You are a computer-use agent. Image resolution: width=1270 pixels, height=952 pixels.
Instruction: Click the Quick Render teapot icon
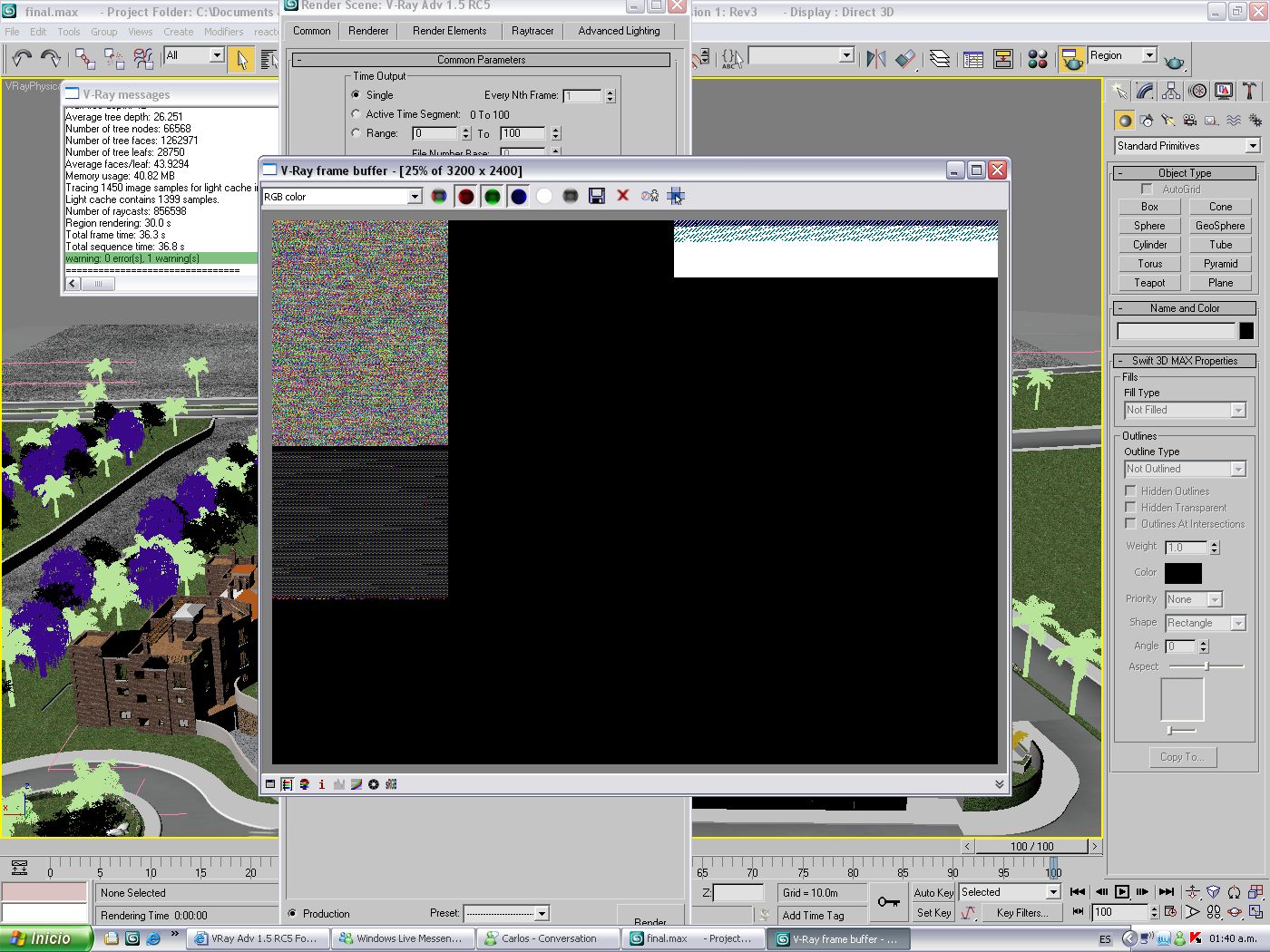click(x=1174, y=61)
